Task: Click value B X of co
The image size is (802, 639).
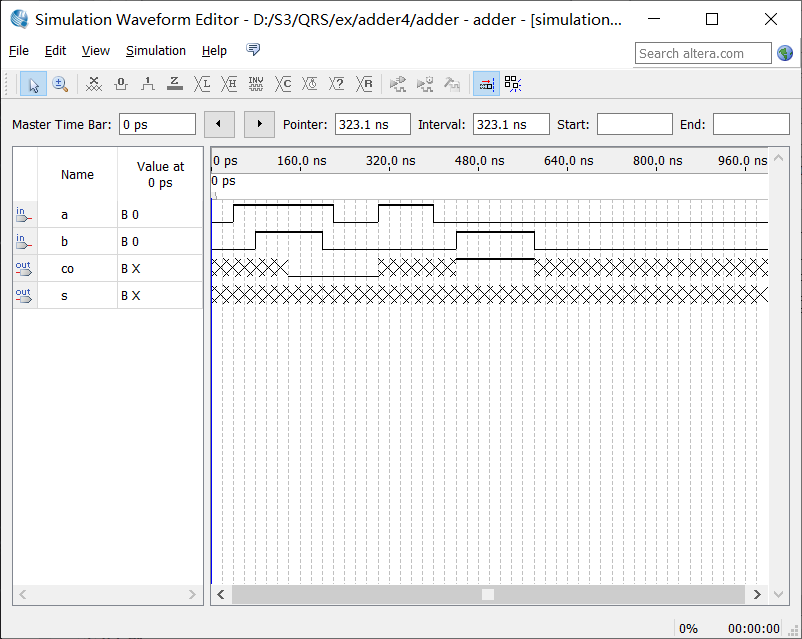Action: tap(130, 269)
